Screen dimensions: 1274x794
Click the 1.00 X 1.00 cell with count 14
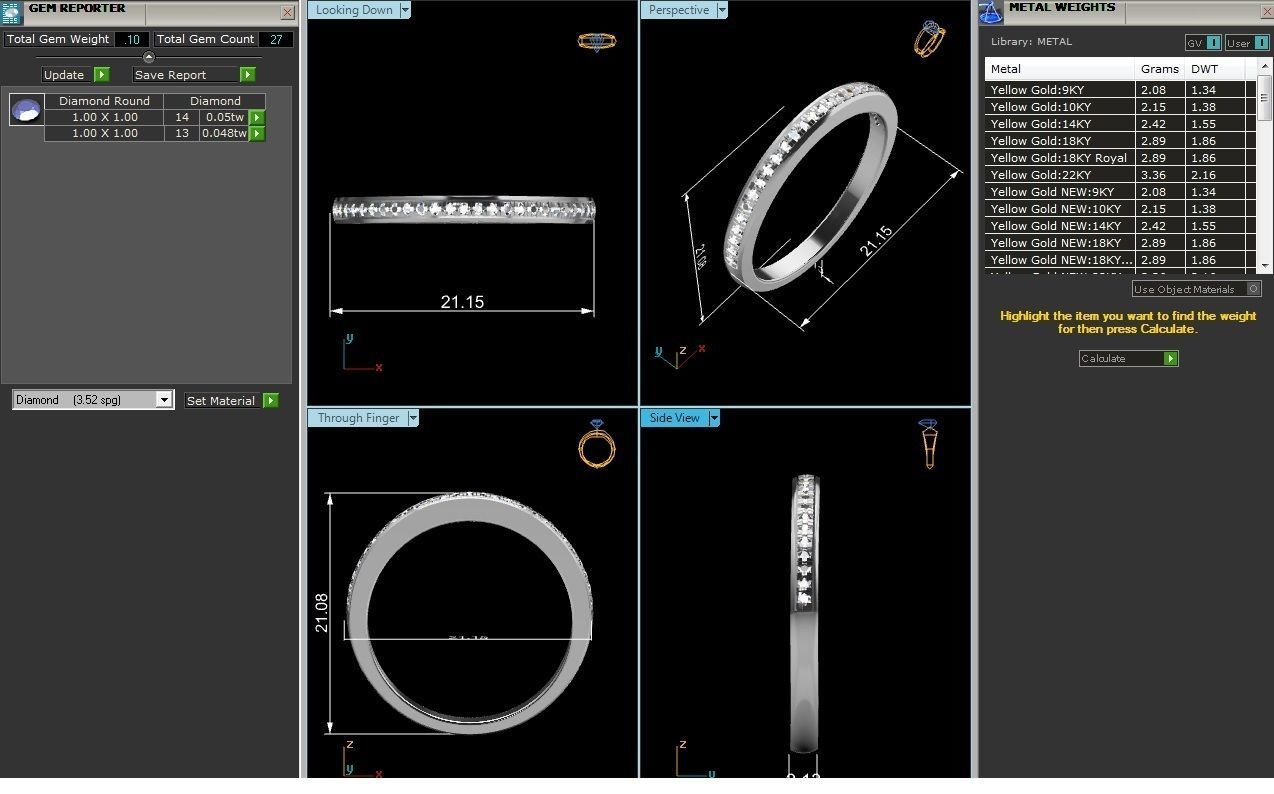104,117
